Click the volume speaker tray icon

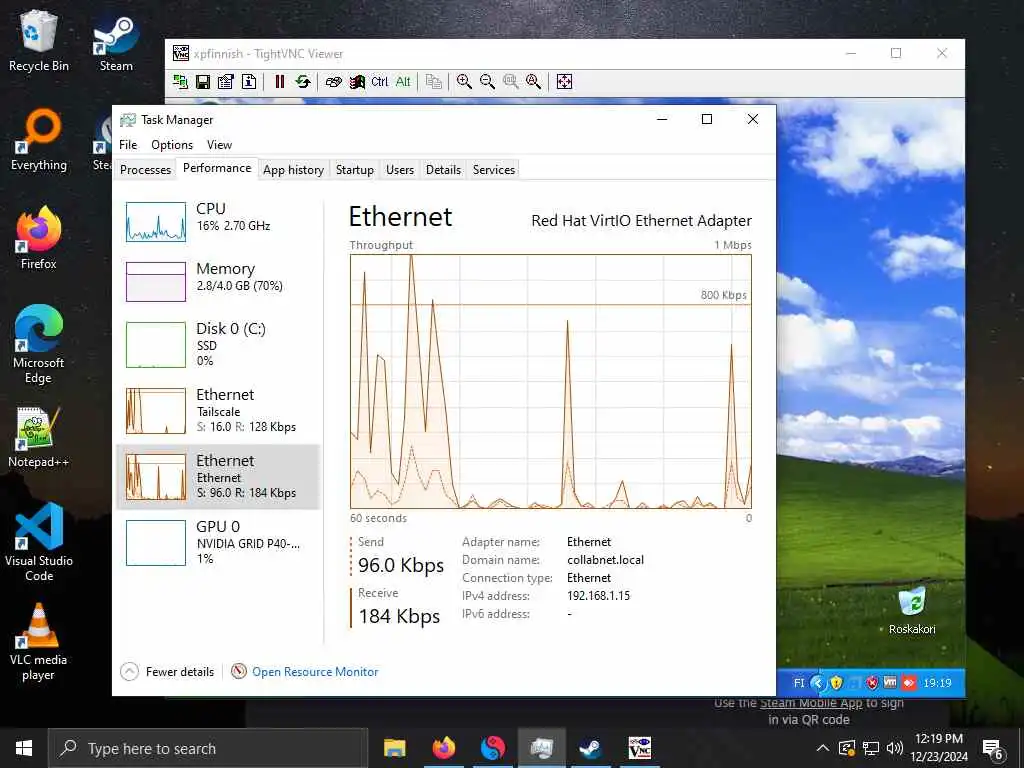coord(895,748)
